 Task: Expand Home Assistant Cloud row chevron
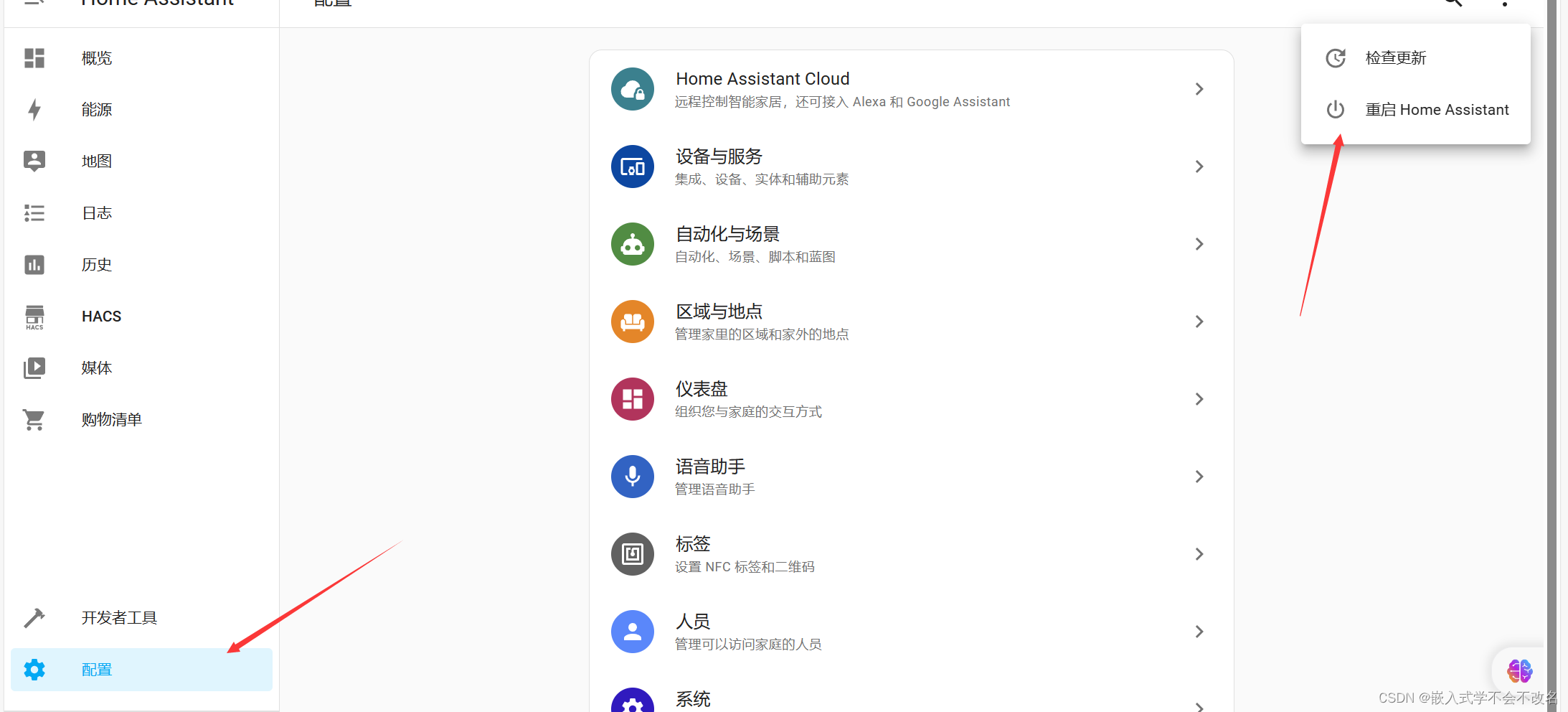1199,89
